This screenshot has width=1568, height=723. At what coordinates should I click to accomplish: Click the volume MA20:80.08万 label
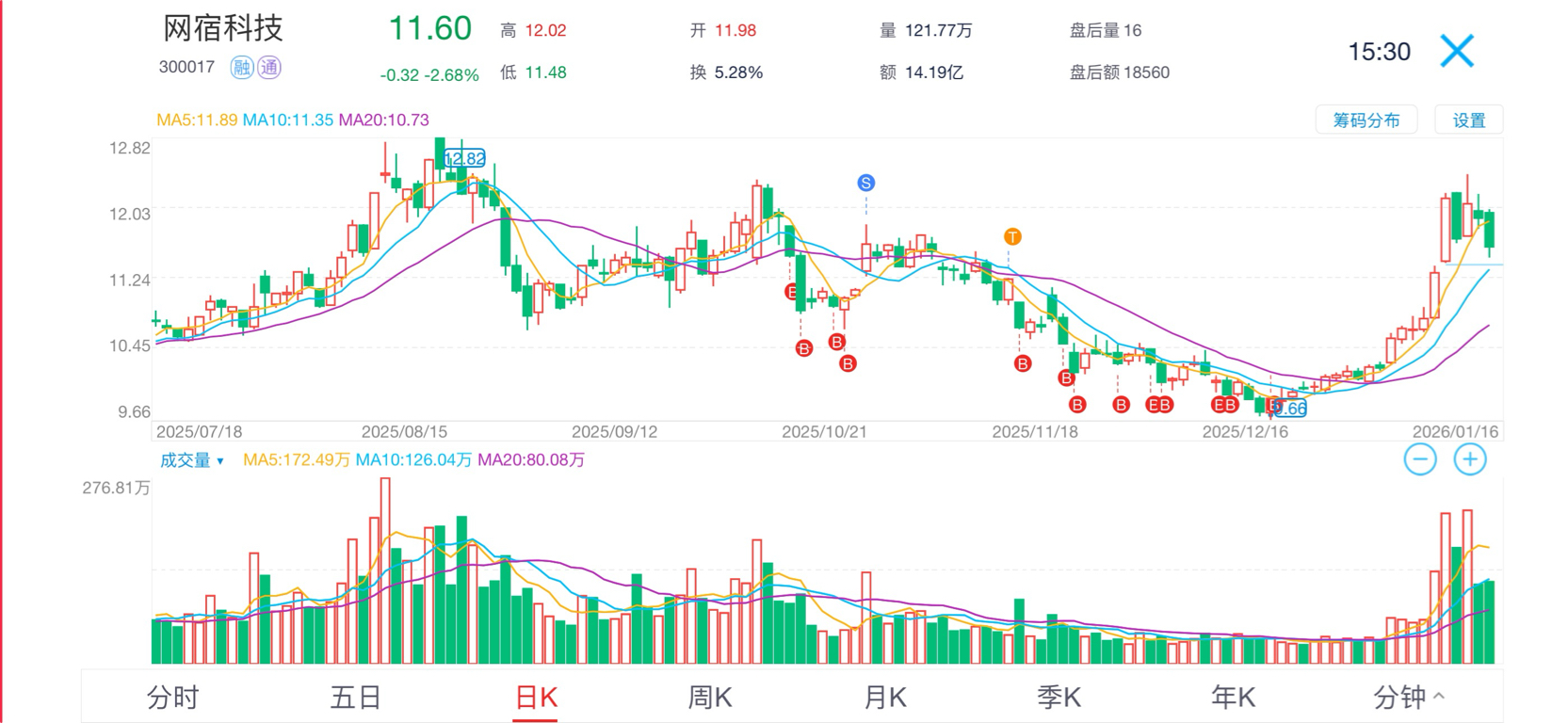[531, 460]
